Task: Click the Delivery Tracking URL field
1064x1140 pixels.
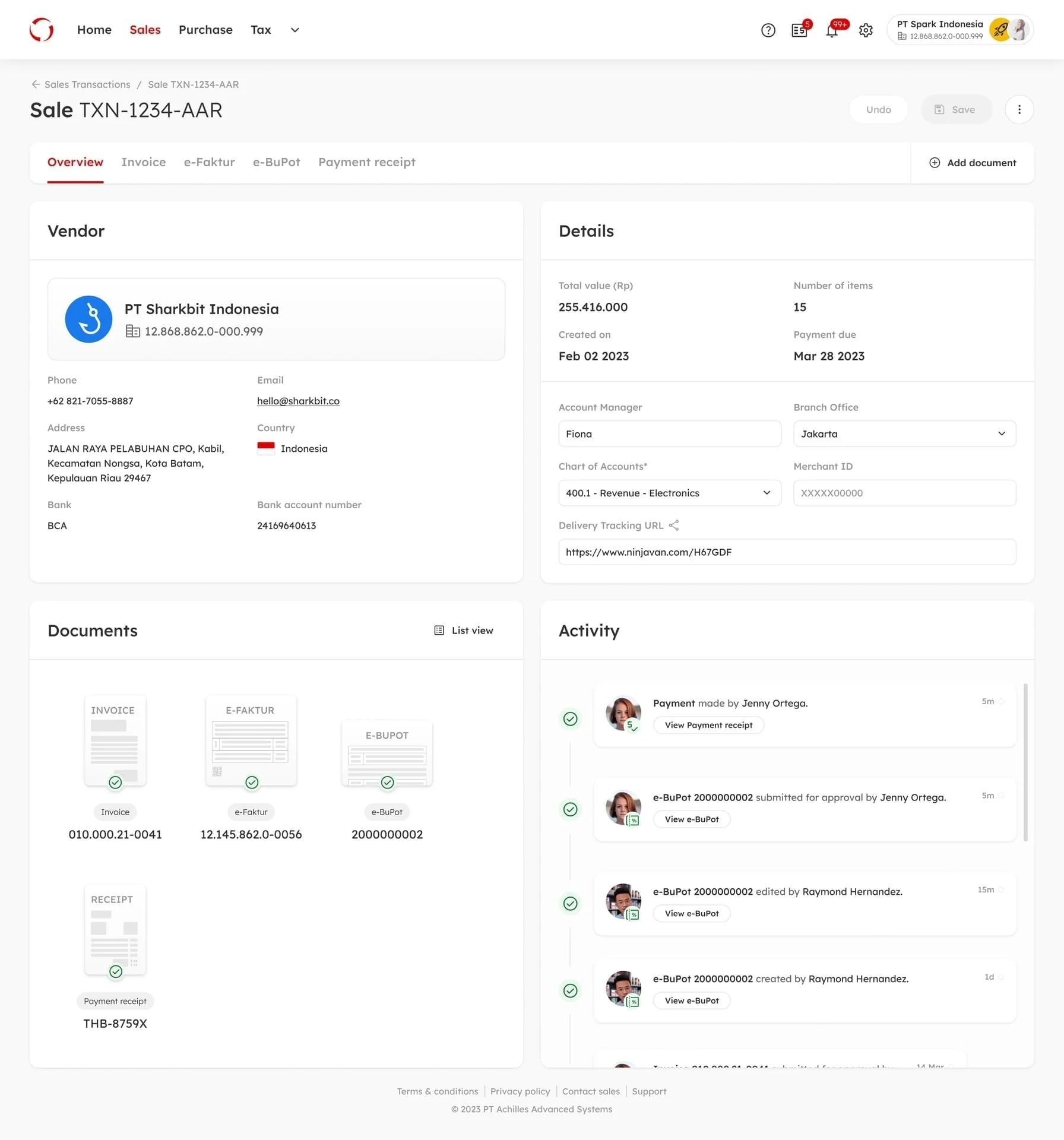Action: pyautogui.click(x=787, y=552)
